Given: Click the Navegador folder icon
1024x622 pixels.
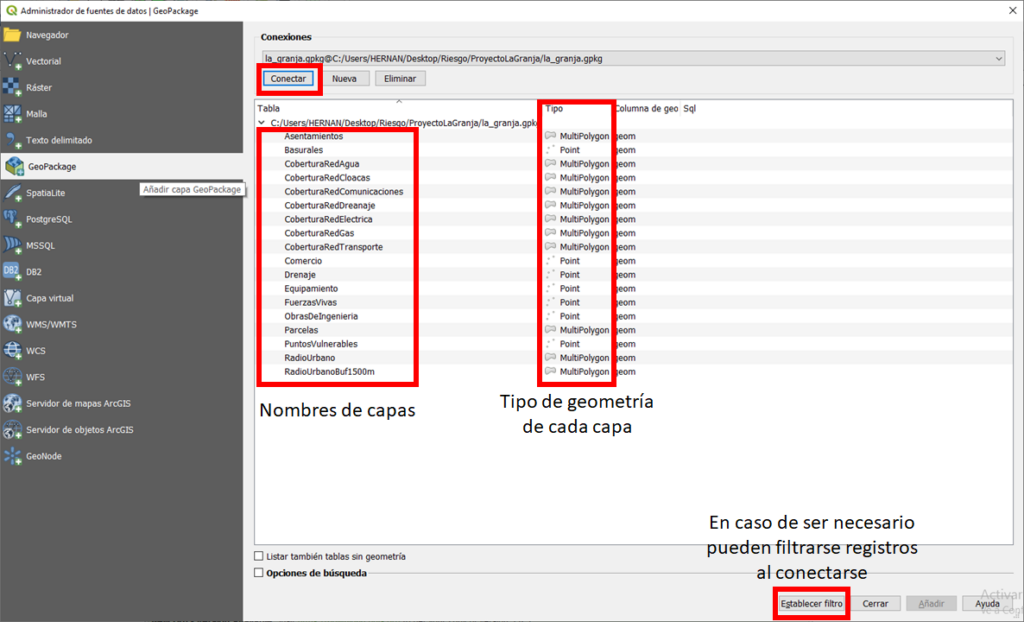Looking at the screenshot, I should pos(12,35).
